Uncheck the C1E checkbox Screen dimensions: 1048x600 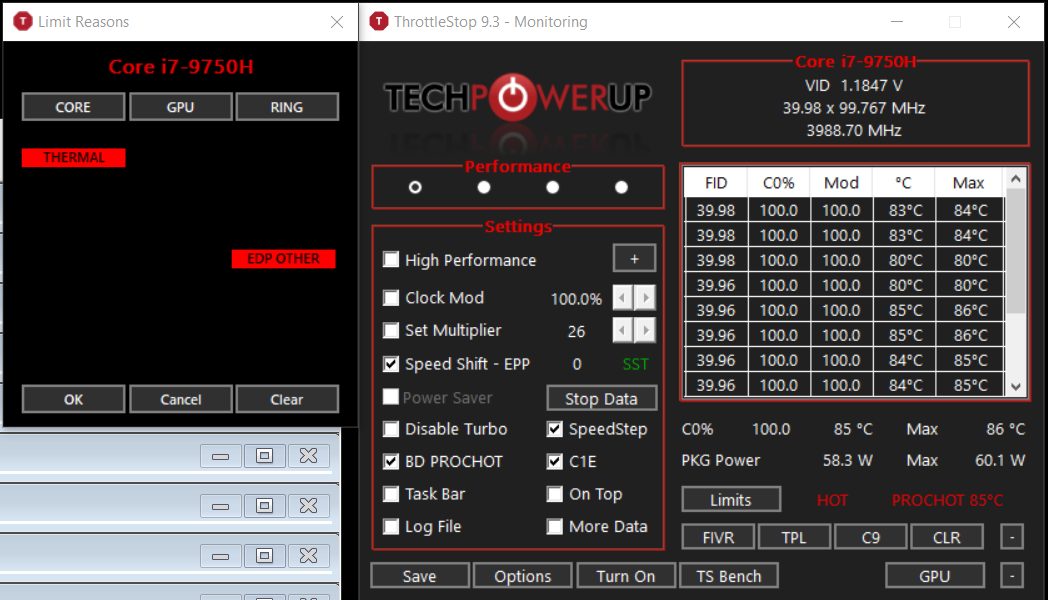555,462
